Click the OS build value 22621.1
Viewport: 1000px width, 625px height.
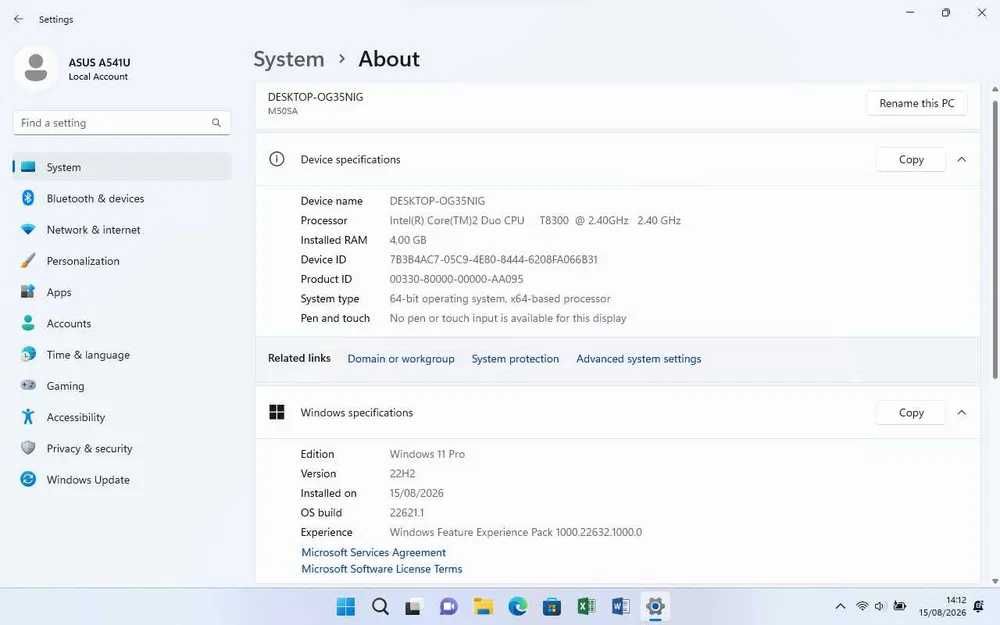(406, 513)
